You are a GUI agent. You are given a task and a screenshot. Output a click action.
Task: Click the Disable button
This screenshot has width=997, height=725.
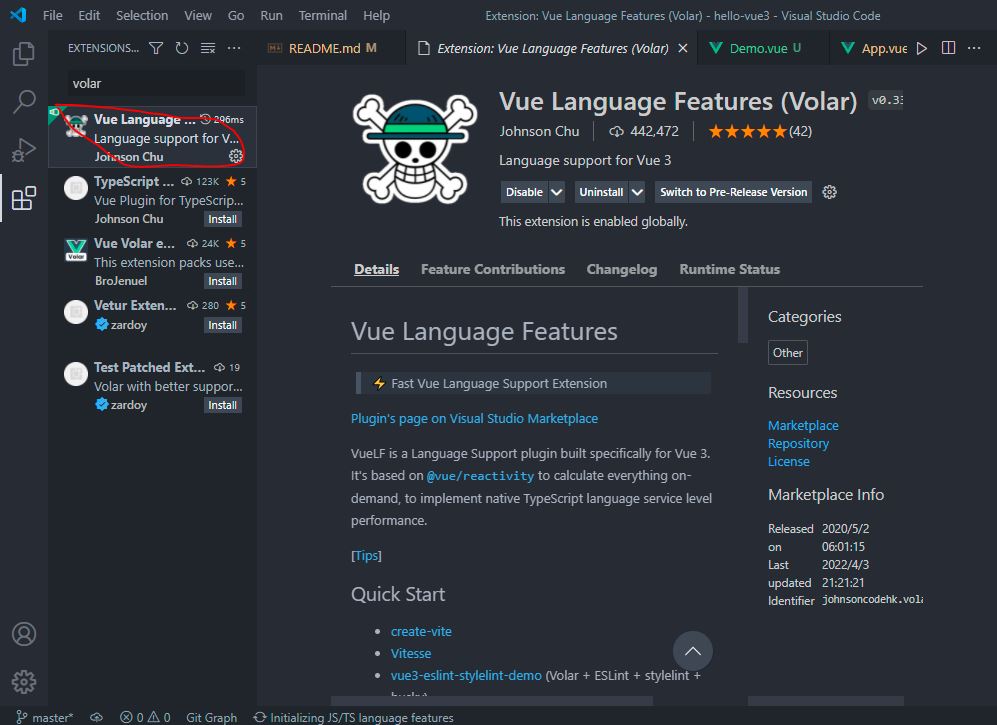click(524, 192)
